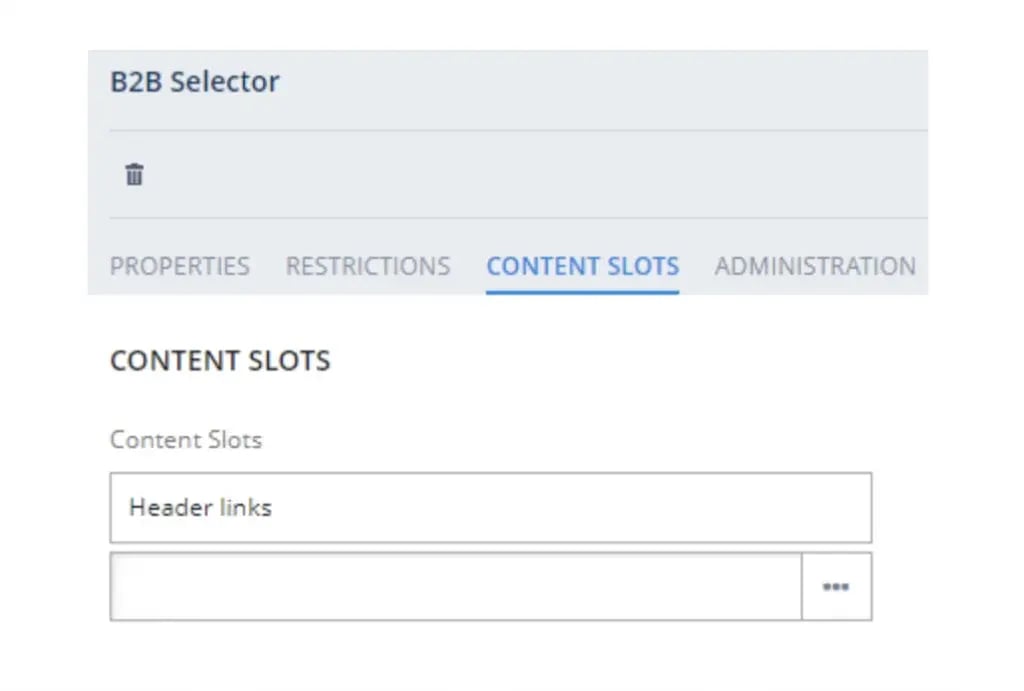Viewport: 1024px width, 691px height.
Task: Open the slot reference selector with ellipsis button
Action: point(836,586)
